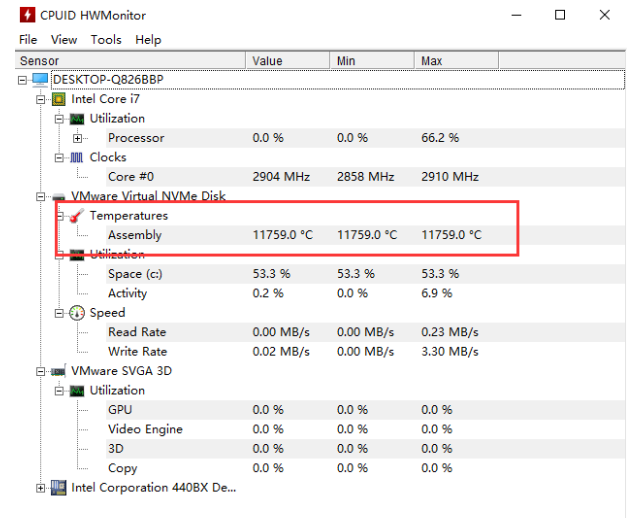Select the Intel Core i7 label
This screenshot has width=627, height=518.
pyautogui.click(x=105, y=99)
